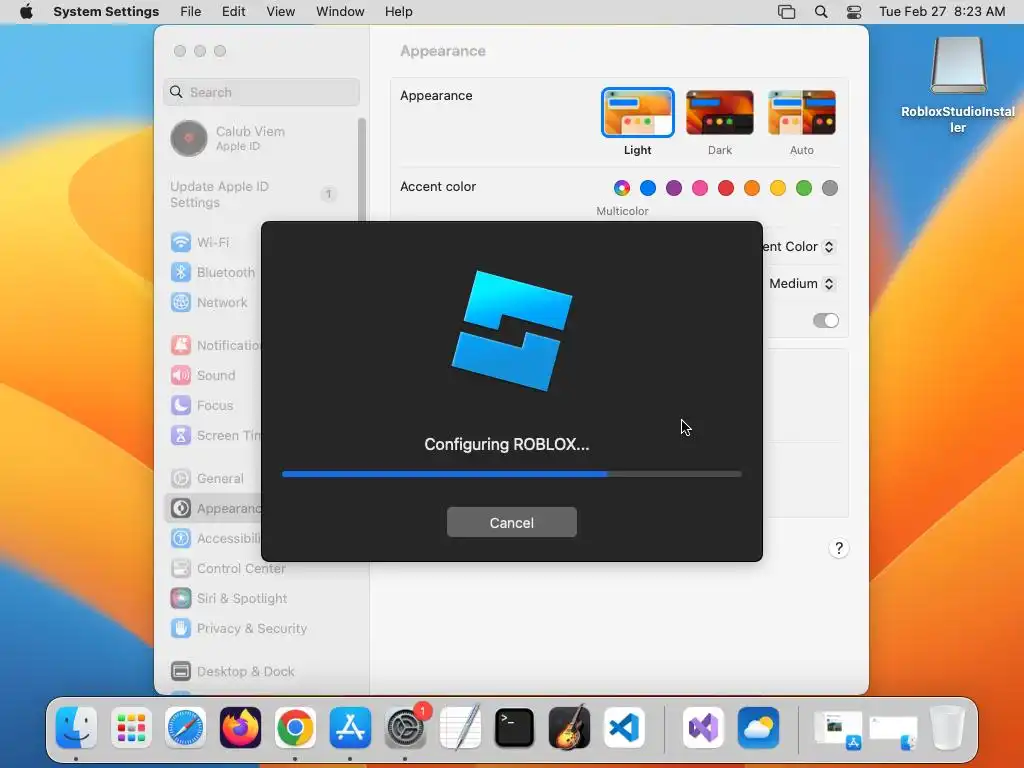Image resolution: width=1024 pixels, height=768 pixels.
Task: Open Notifications settings in sidebar
Action: click(216, 345)
